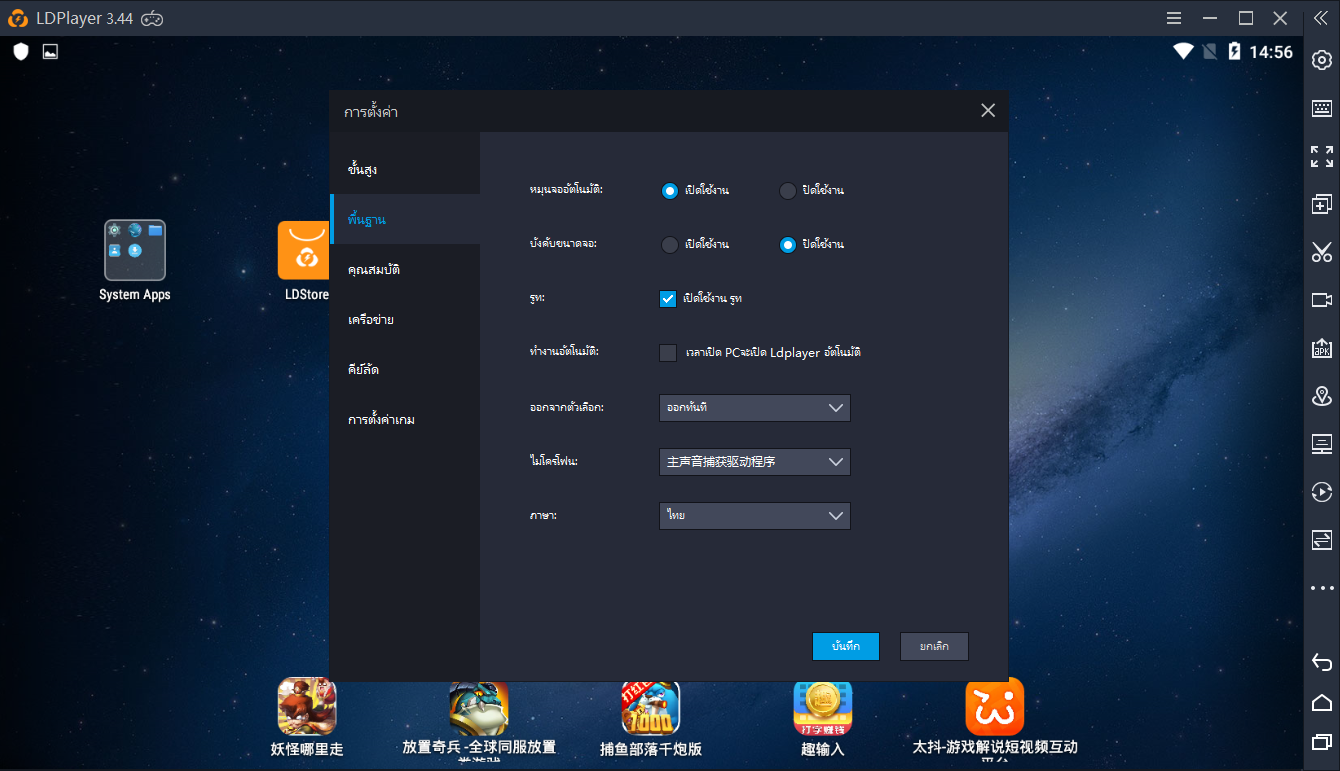This screenshot has height=771, width=1340.
Task: Select disable radio for หมุนจออัตโนมัติ
Action: [788, 191]
